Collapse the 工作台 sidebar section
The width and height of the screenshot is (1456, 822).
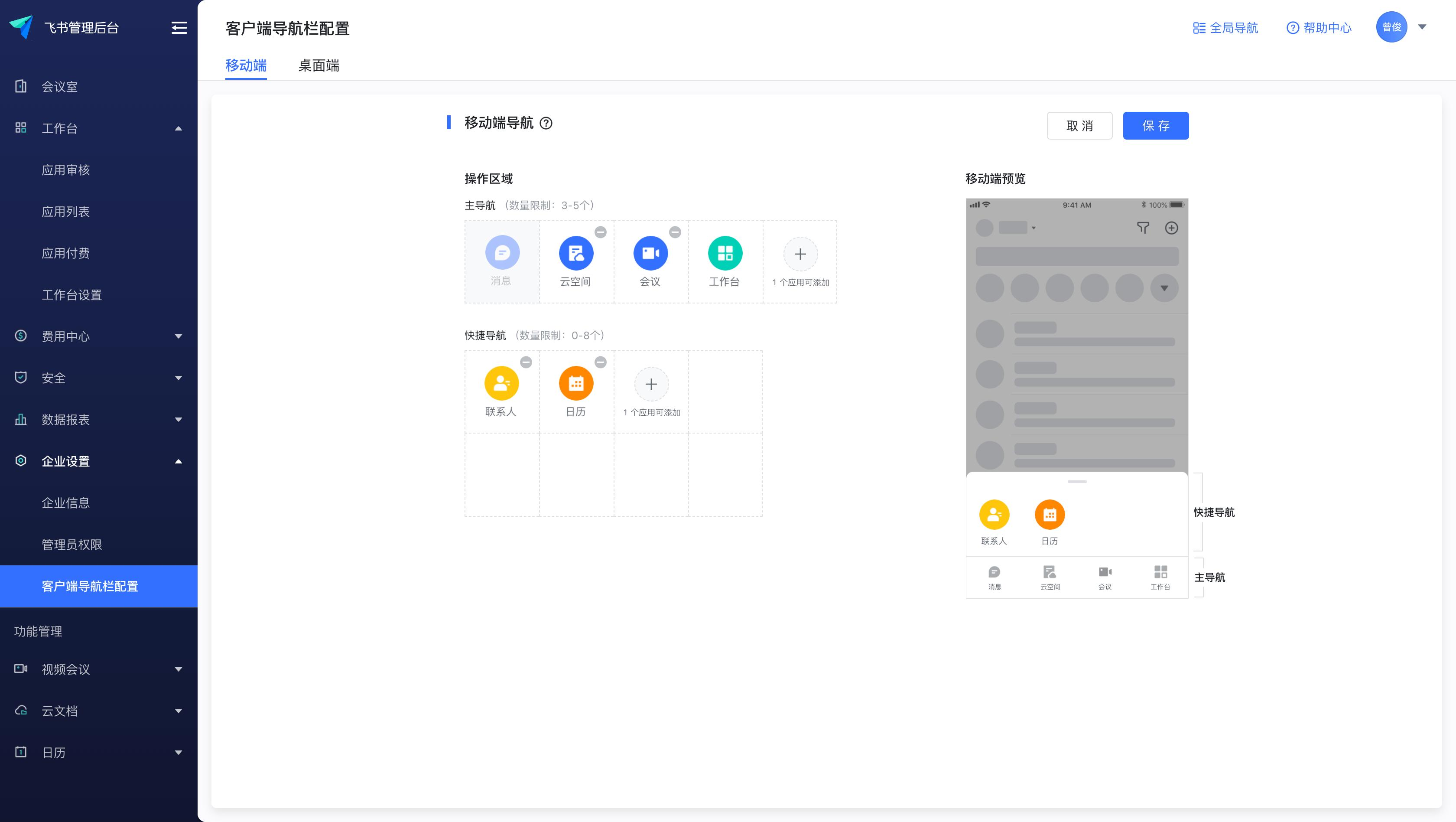(179, 128)
